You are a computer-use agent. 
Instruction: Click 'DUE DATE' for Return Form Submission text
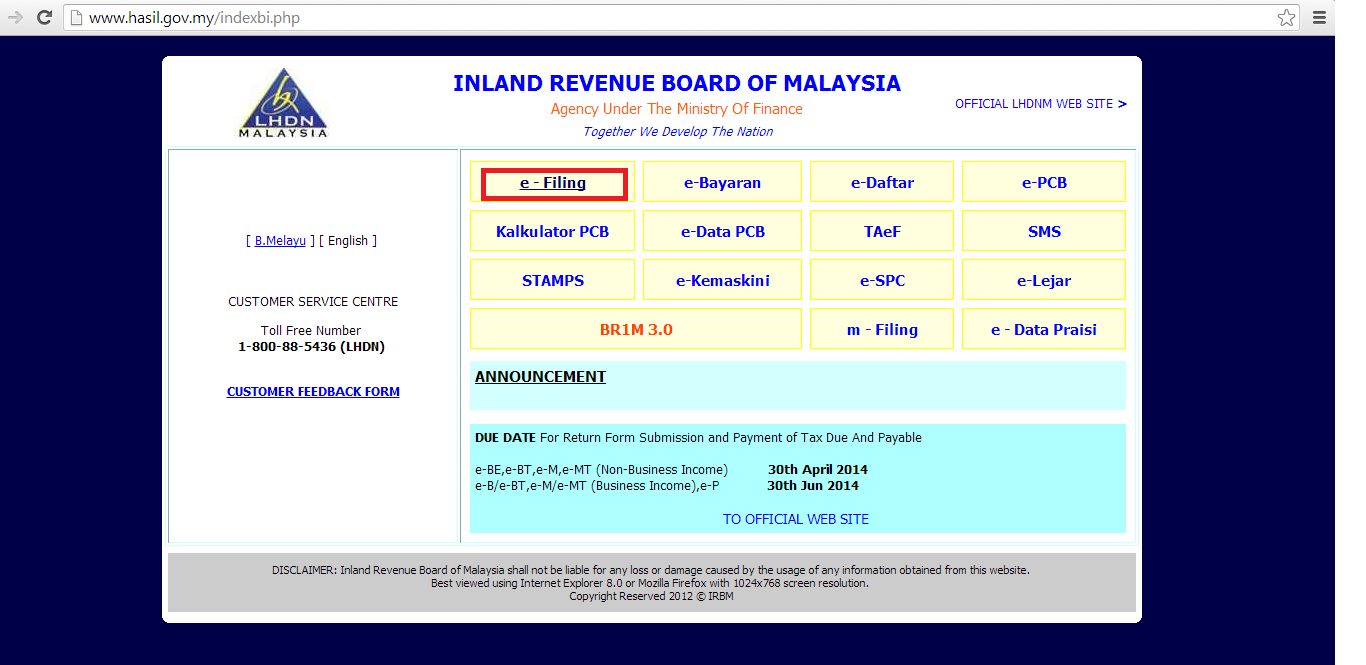coord(698,438)
